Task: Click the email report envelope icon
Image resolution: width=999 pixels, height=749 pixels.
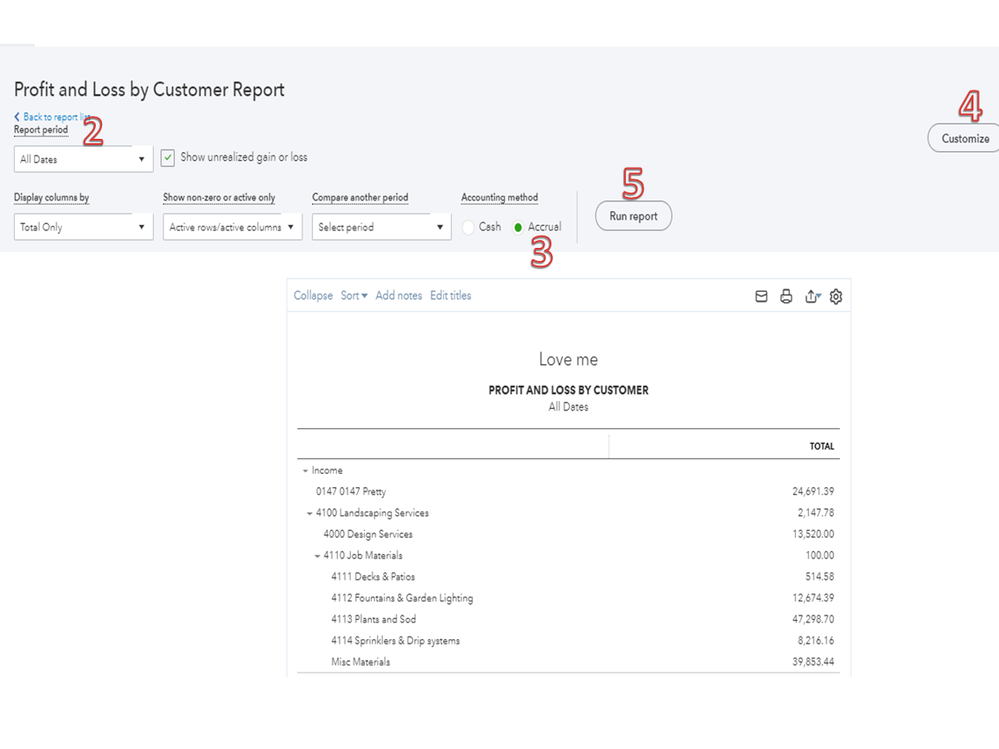Action: click(761, 296)
